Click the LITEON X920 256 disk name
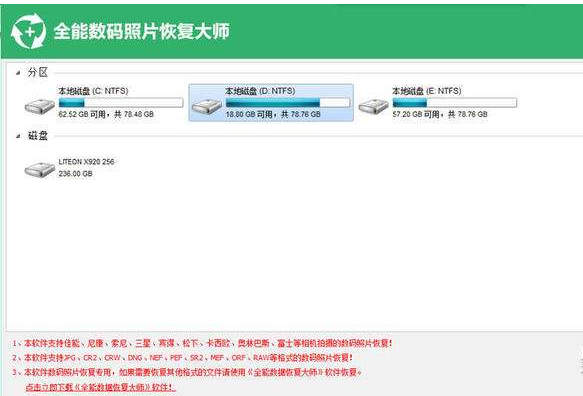The height and width of the screenshot is (396, 583). tap(86, 162)
